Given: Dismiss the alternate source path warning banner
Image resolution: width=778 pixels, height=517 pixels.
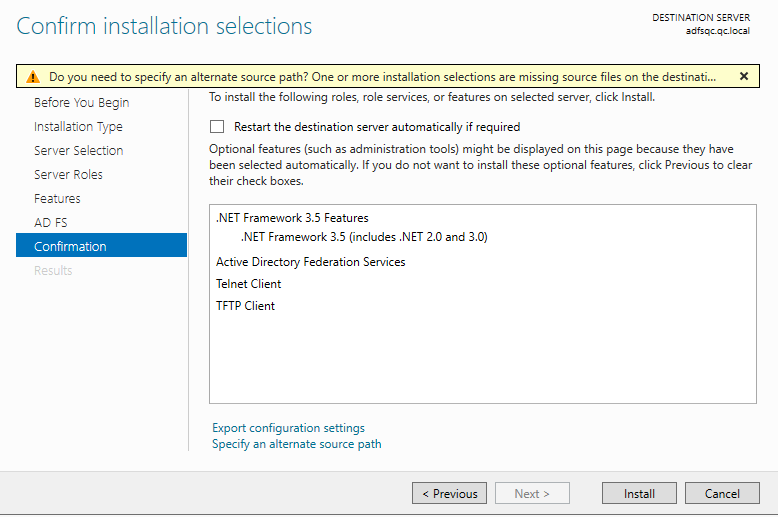Looking at the screenshot, I should click(x=743, y=76).
